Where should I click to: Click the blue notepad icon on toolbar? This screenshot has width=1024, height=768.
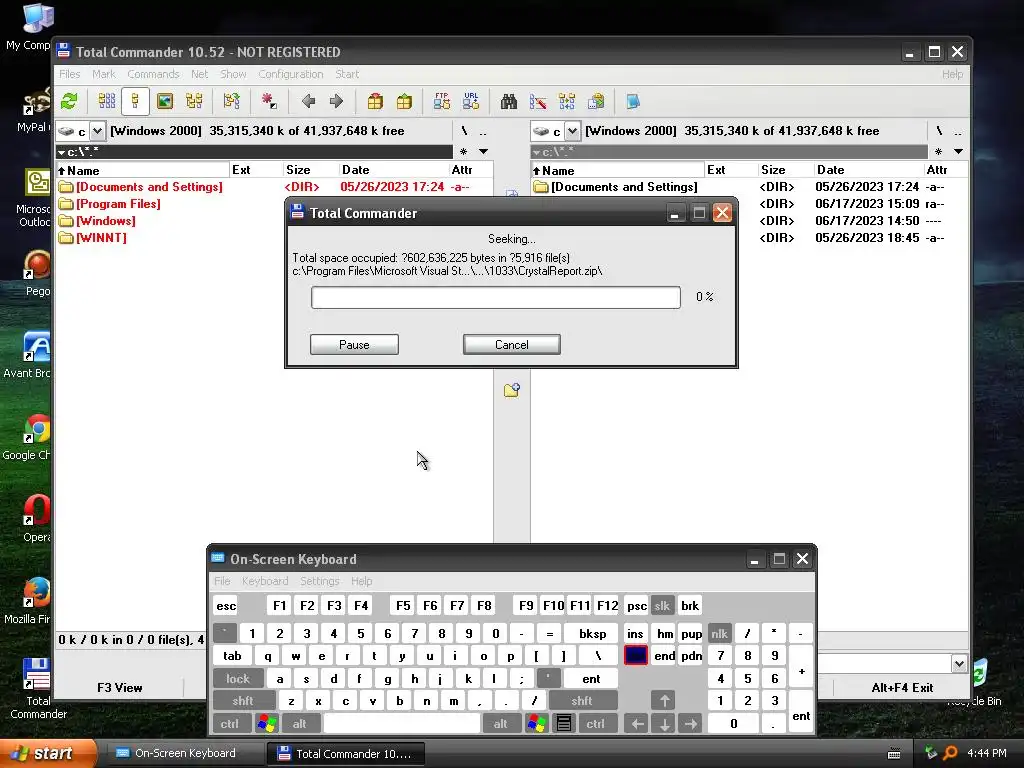point(633,101)
